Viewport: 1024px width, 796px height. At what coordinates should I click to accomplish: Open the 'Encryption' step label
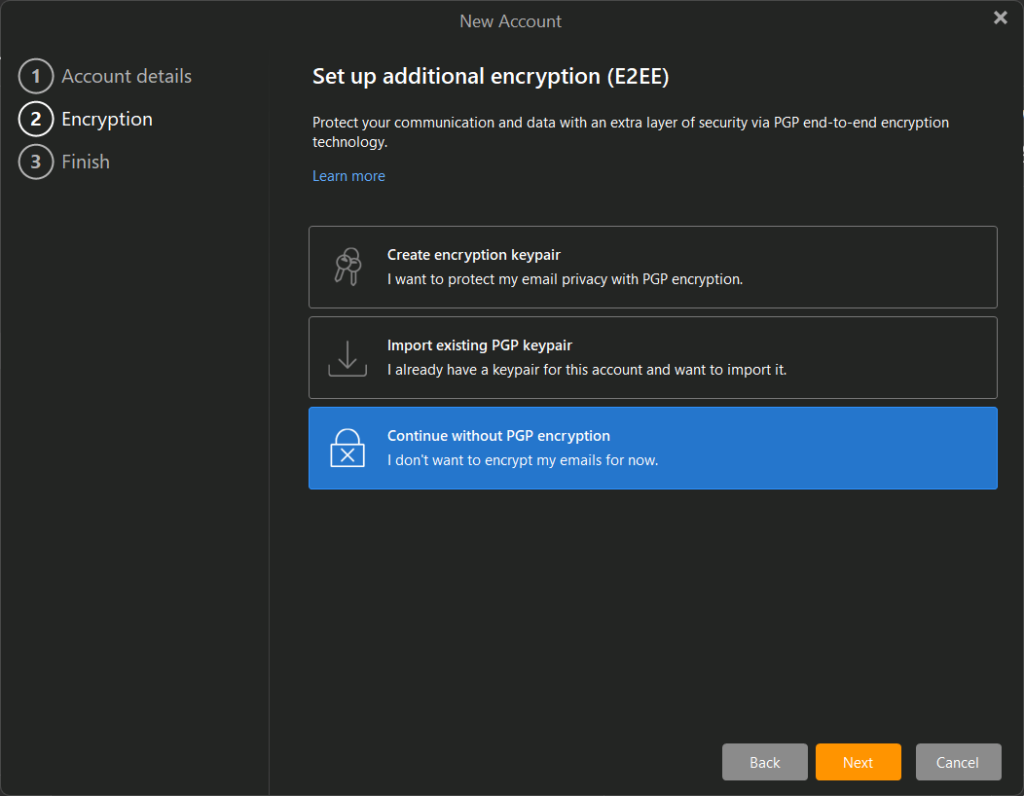[x=107, y=119]
